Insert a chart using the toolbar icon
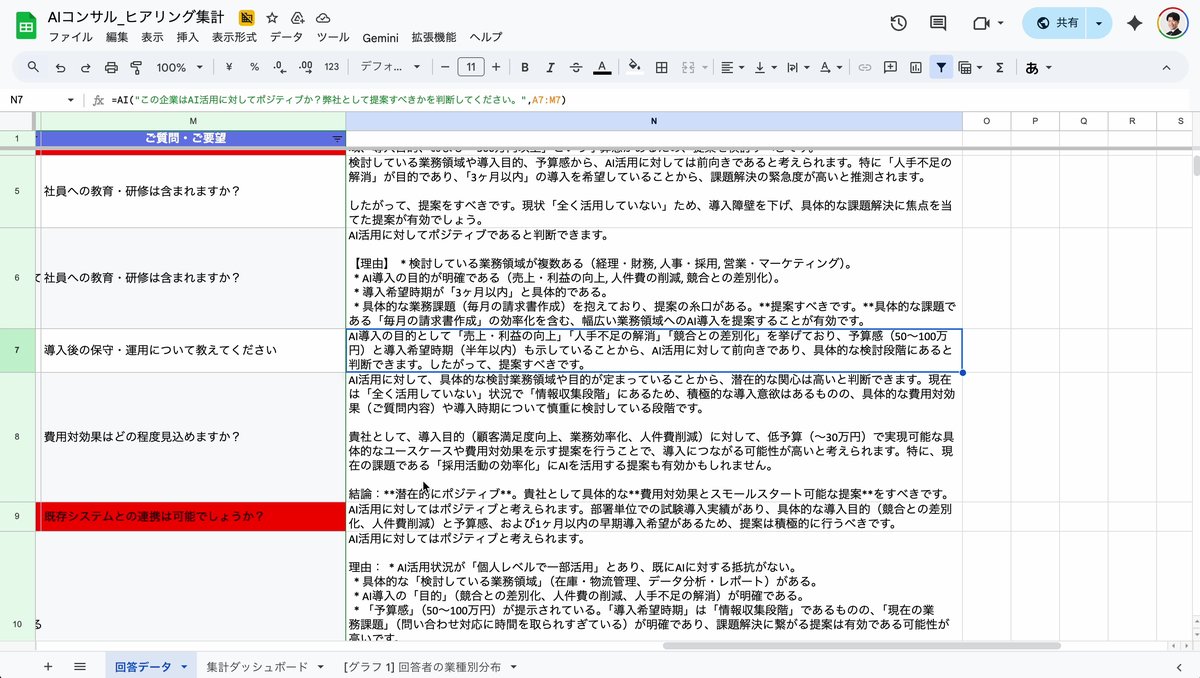Viewport: 1200px width, 678px height. [916, 67]
